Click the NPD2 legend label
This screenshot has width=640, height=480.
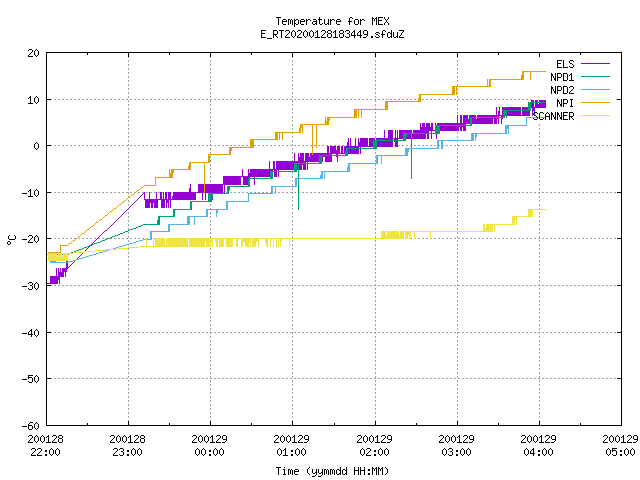562,90
